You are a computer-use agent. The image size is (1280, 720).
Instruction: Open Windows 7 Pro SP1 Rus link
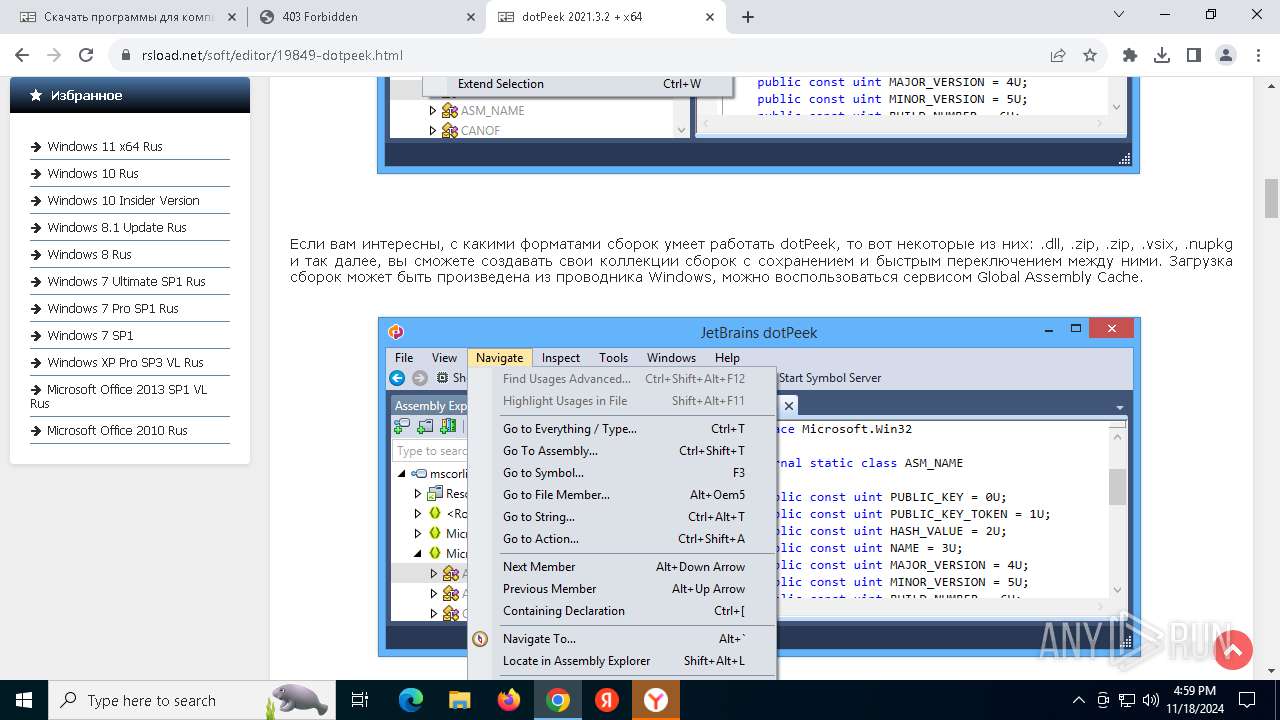(x=112, y=308)
